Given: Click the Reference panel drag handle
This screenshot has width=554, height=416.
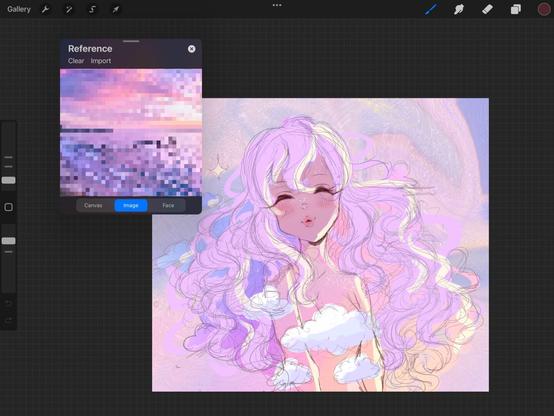Looking at the screenshot, I should point(131,41).
